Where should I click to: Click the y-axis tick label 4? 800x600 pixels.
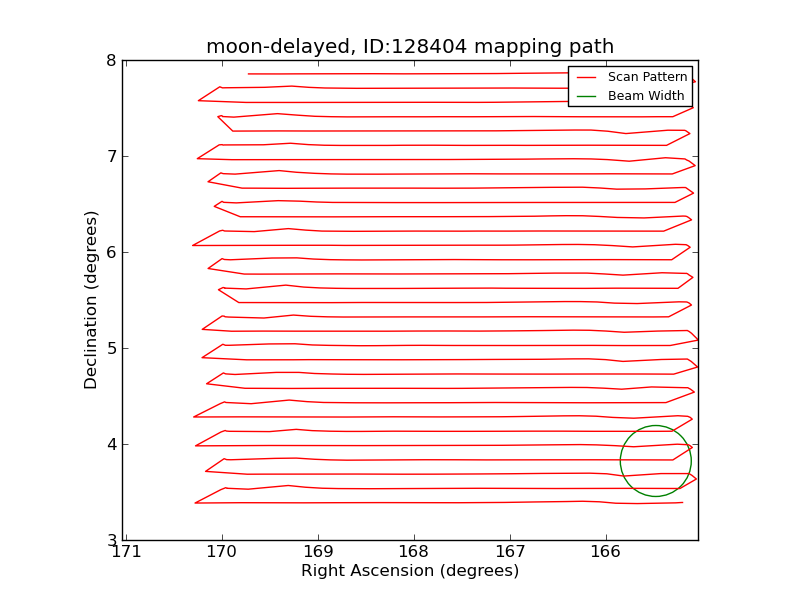coord(112,444)
